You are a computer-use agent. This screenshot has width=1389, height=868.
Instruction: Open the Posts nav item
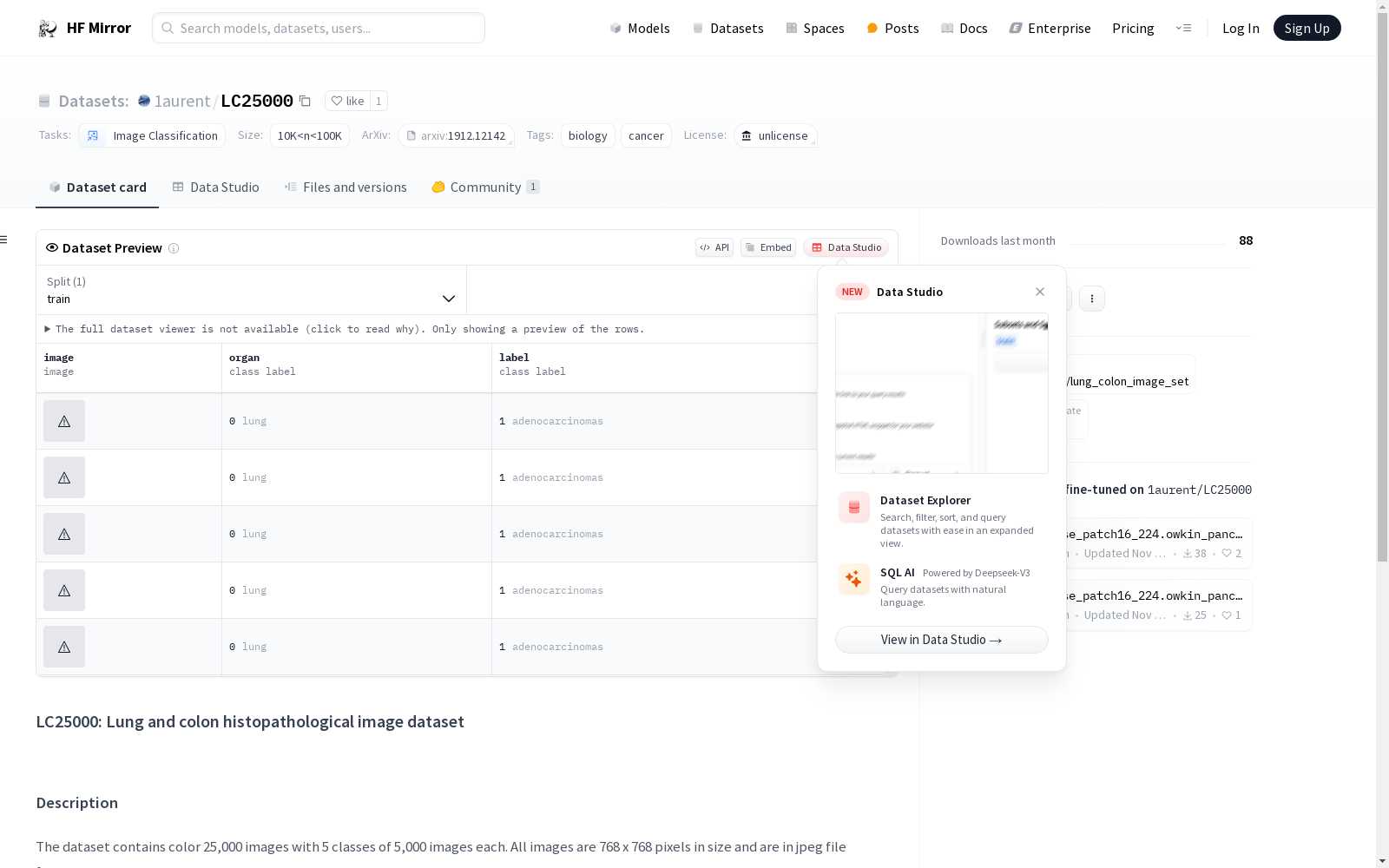(892, 28)
